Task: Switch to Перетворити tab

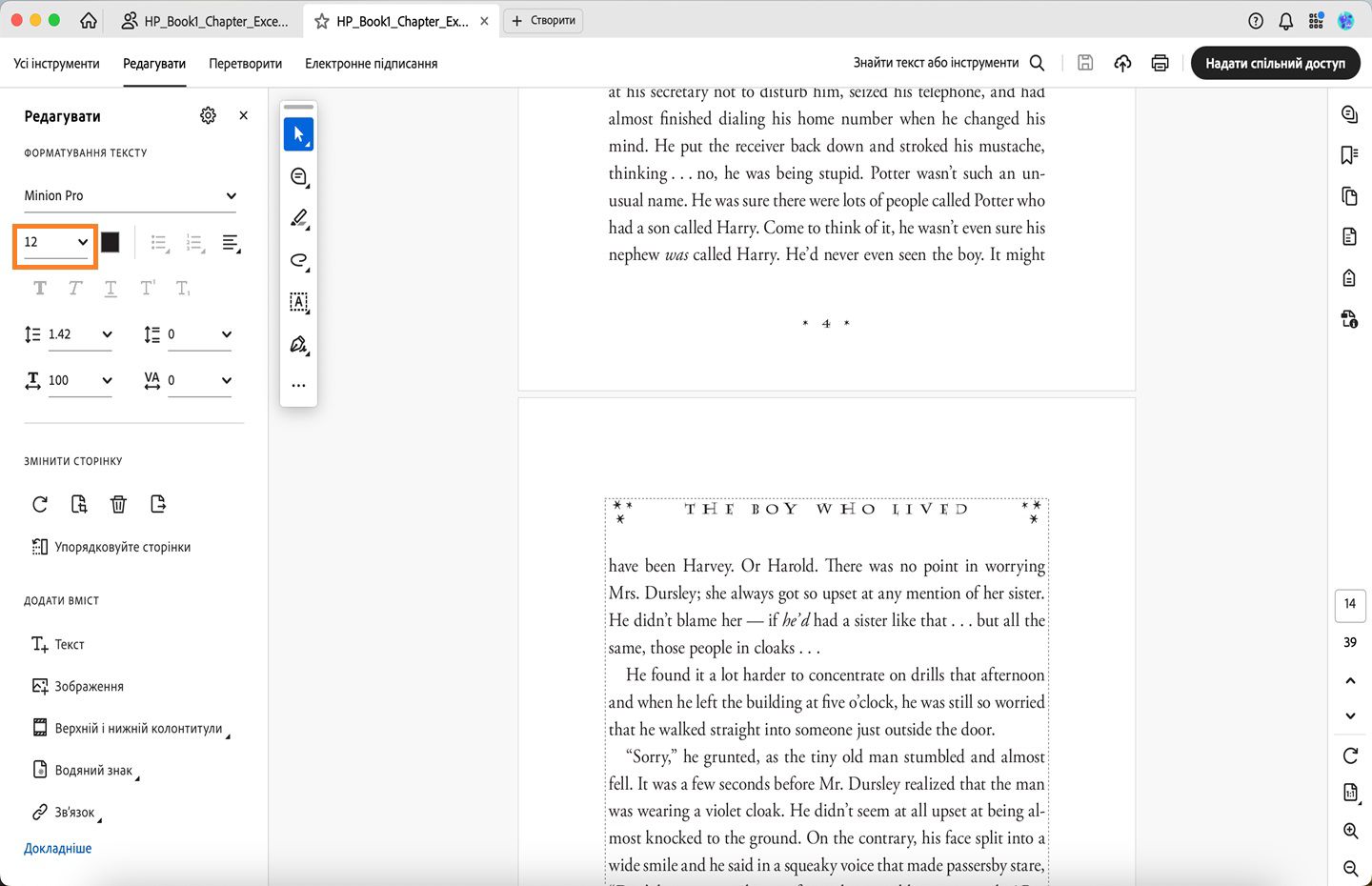Action: point(246,64)
